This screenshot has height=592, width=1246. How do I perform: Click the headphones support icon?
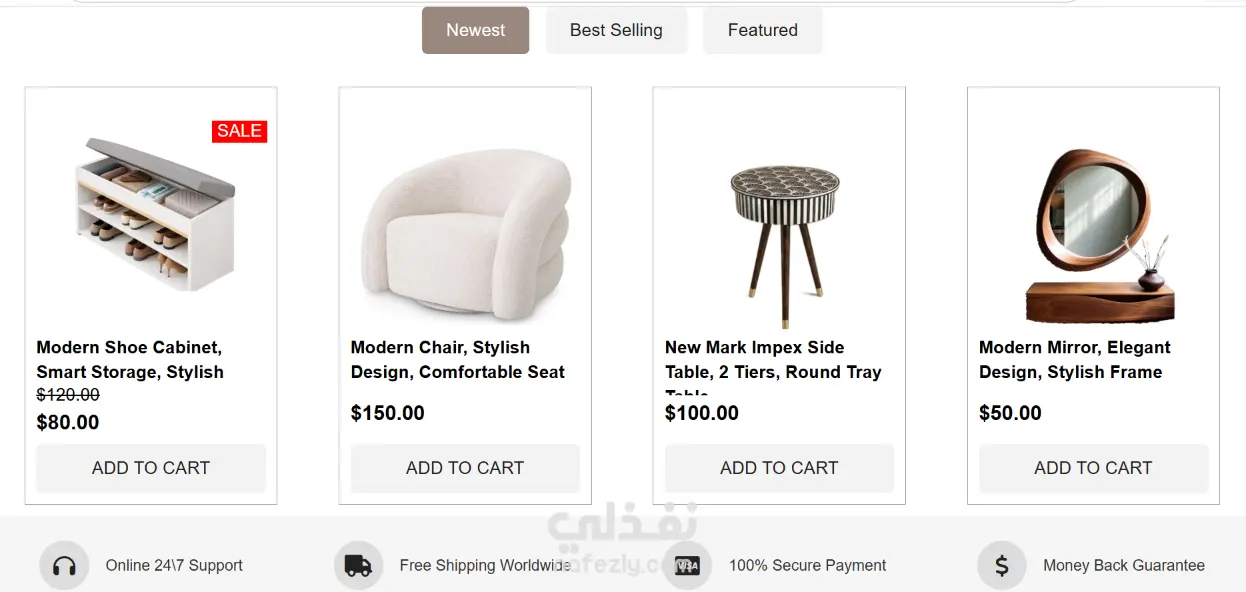pos(64,566)
